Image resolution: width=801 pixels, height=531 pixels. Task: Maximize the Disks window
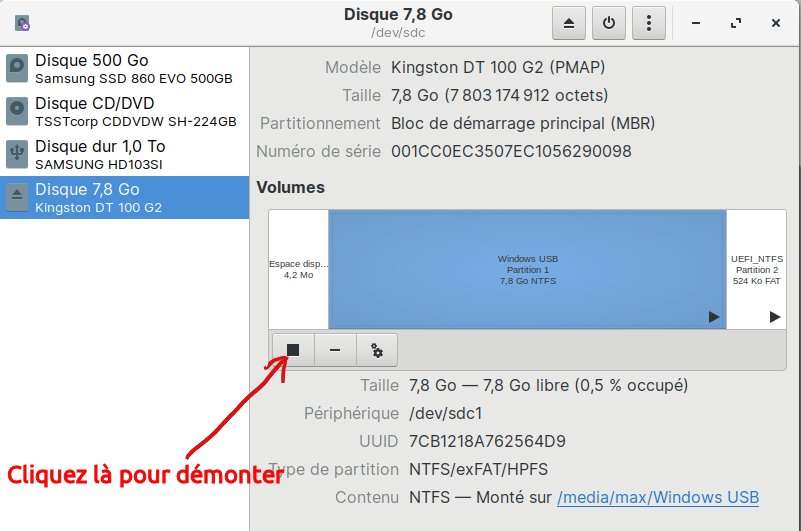click(x=736, y=22)
